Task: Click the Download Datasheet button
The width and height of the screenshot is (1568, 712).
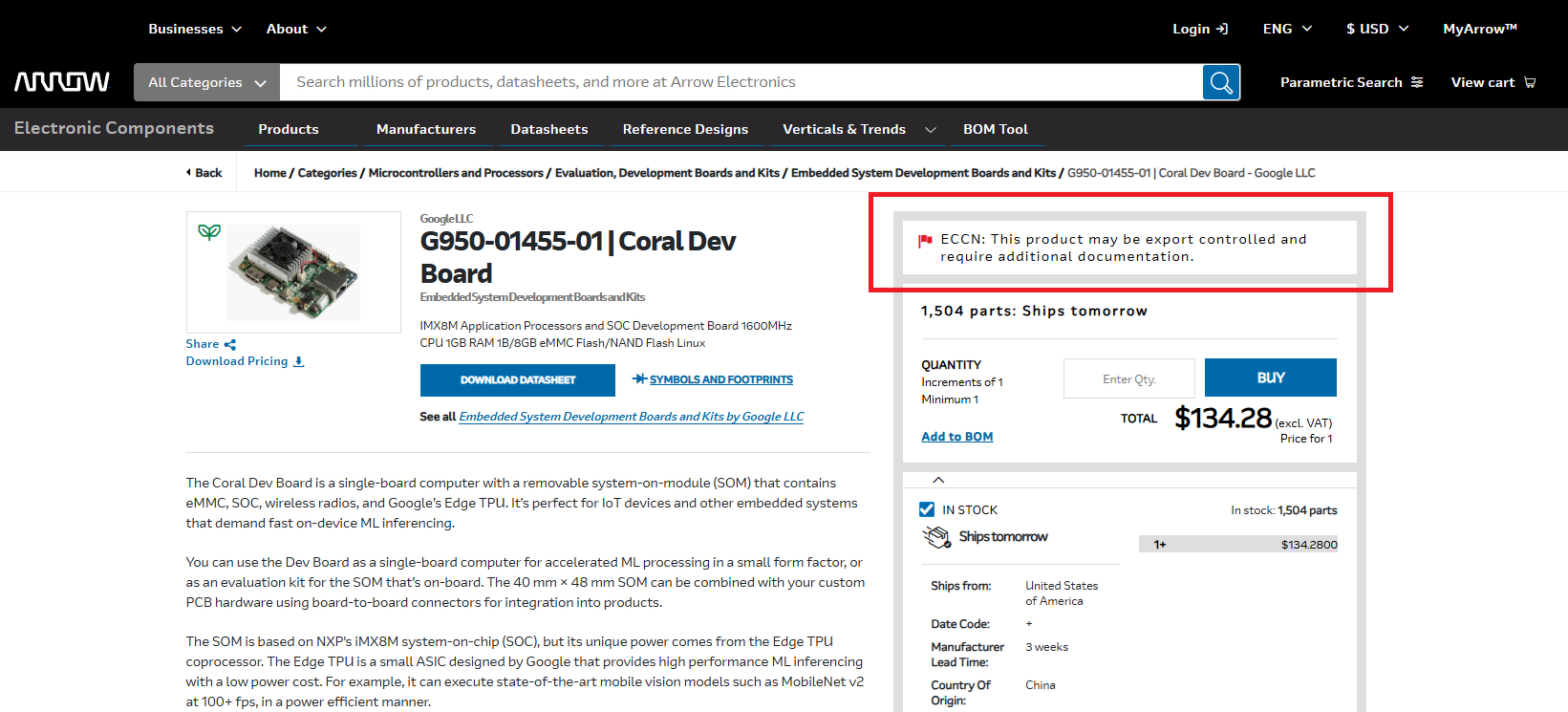Action: [x=518, y=380]
